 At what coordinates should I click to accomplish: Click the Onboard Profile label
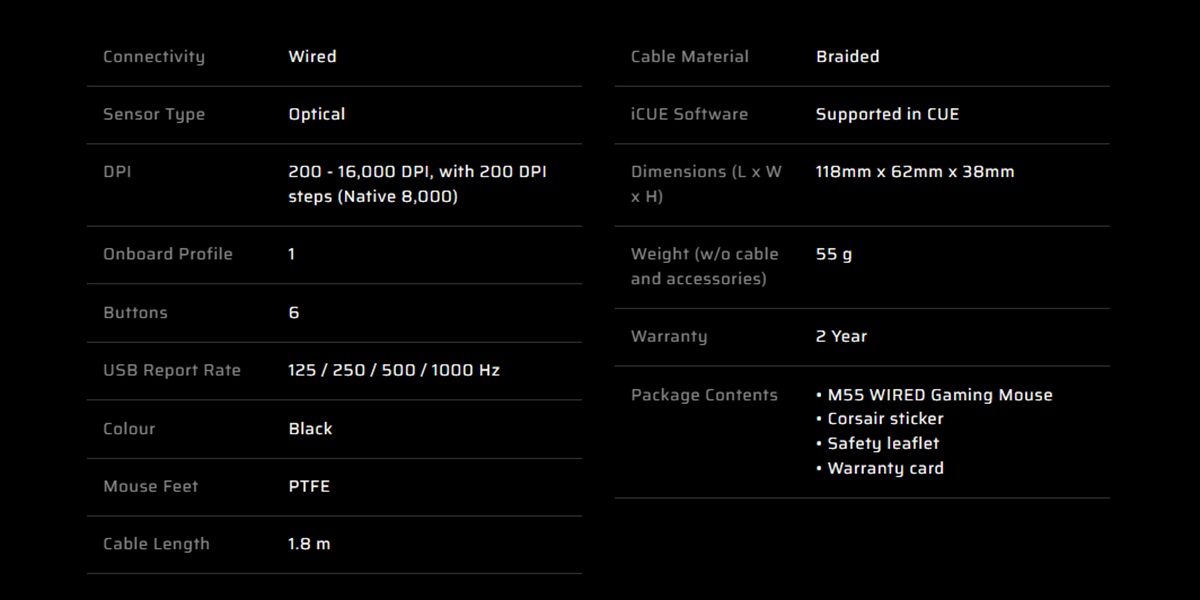[x=168, y=254]
